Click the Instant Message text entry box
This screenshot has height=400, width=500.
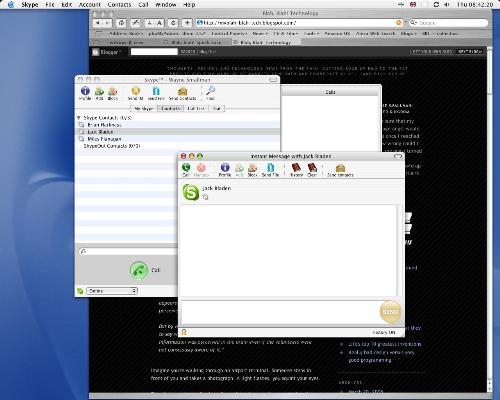279,313
